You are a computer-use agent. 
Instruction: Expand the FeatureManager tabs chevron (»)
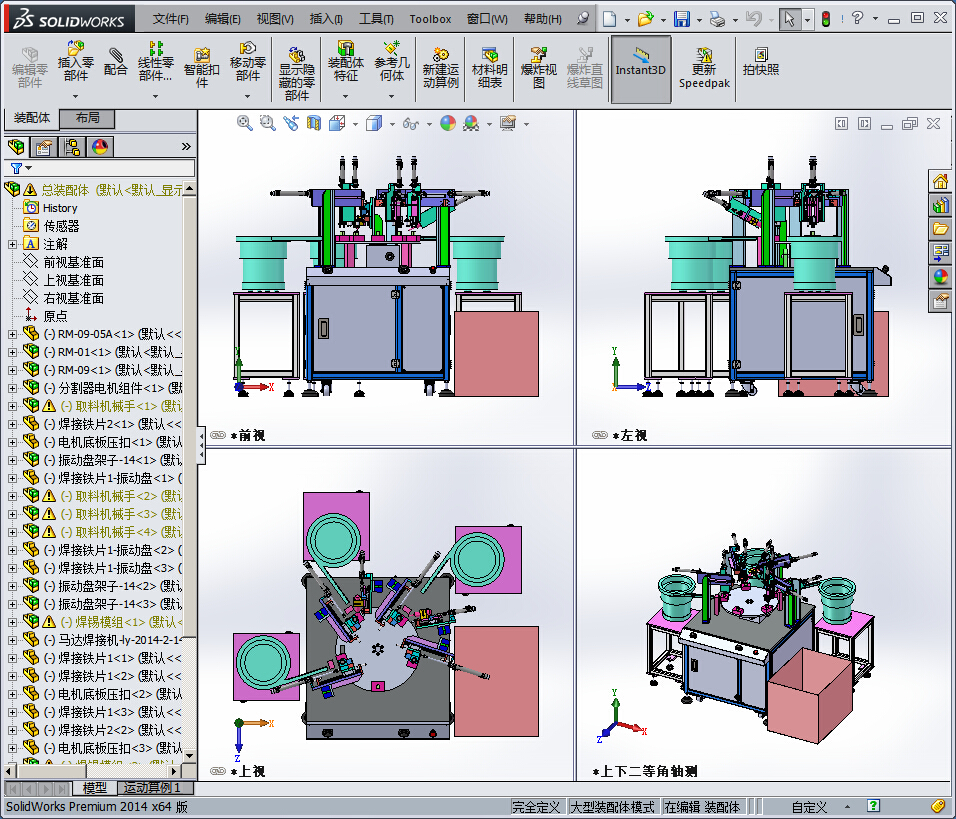(x=186, y=146)
